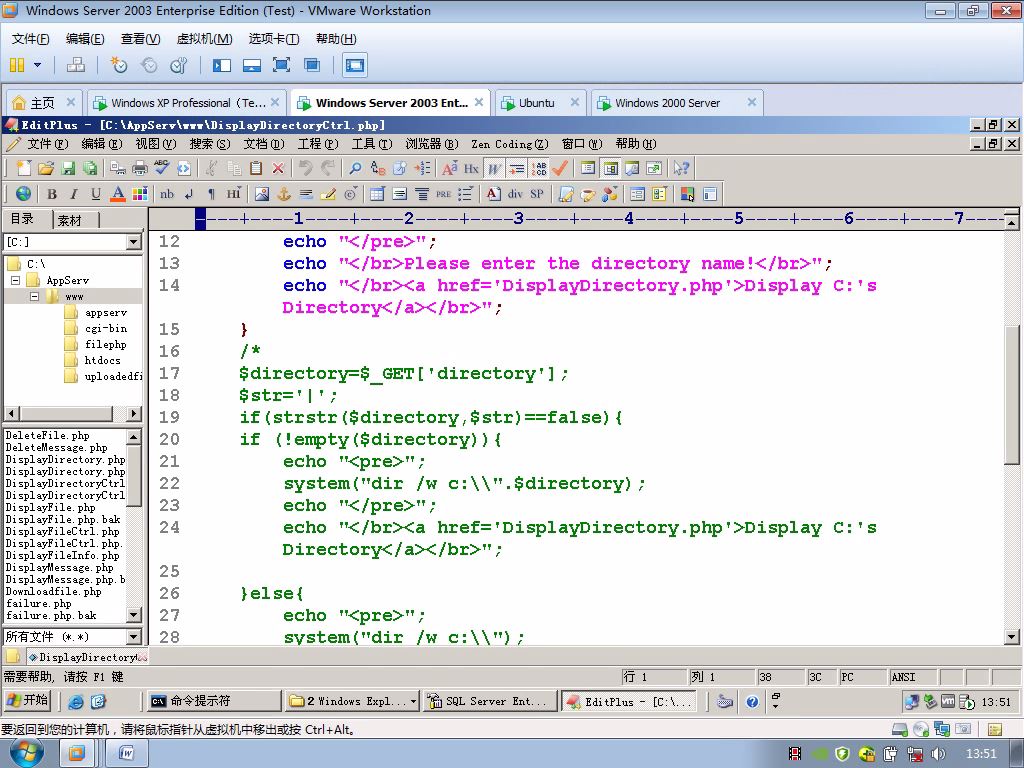This screenshot has width=1024, height=768.
Task: Open the Hx hex viewer icon
Action: pos(471,168)
